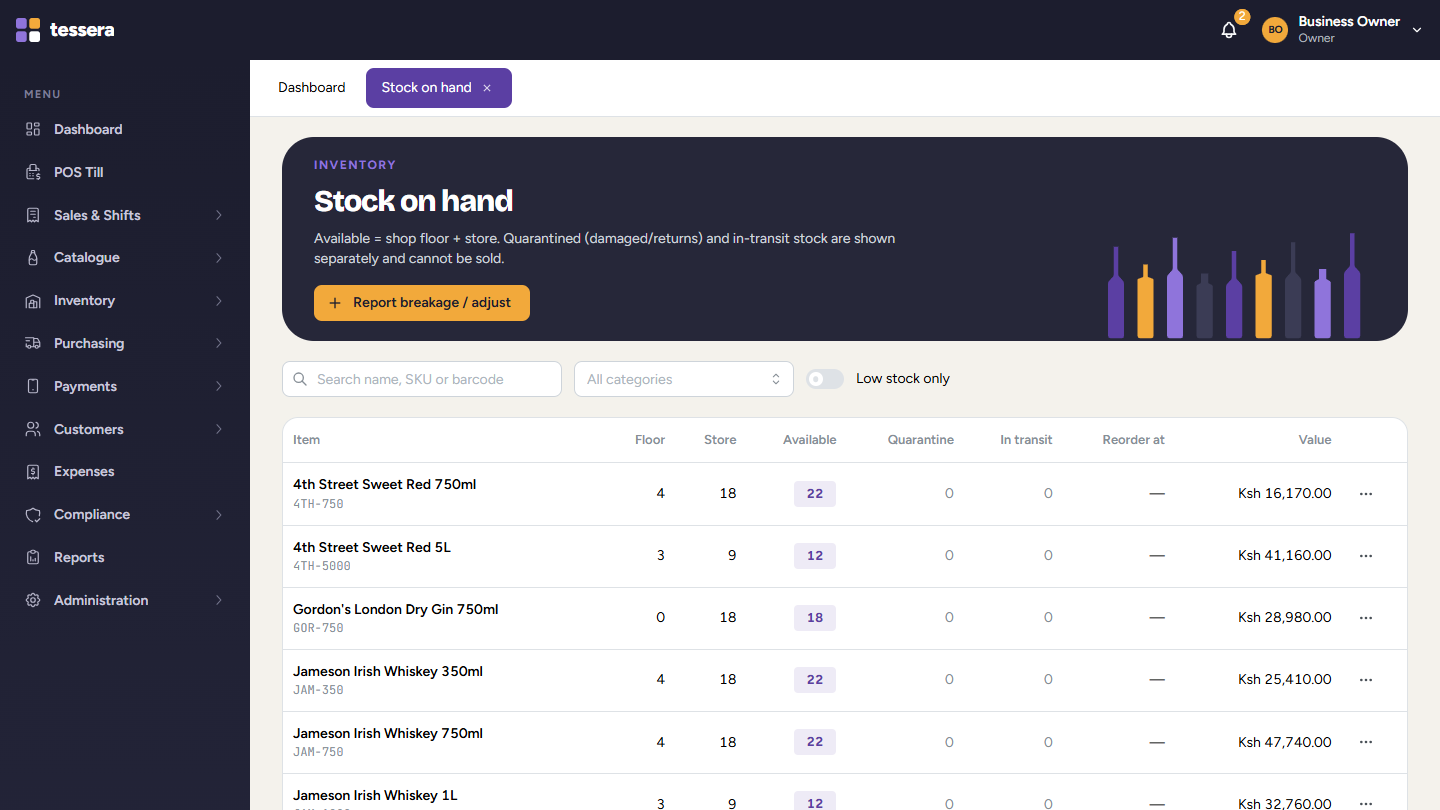
Task: Toggle the Low stock only switch
Action: point(825,379)
